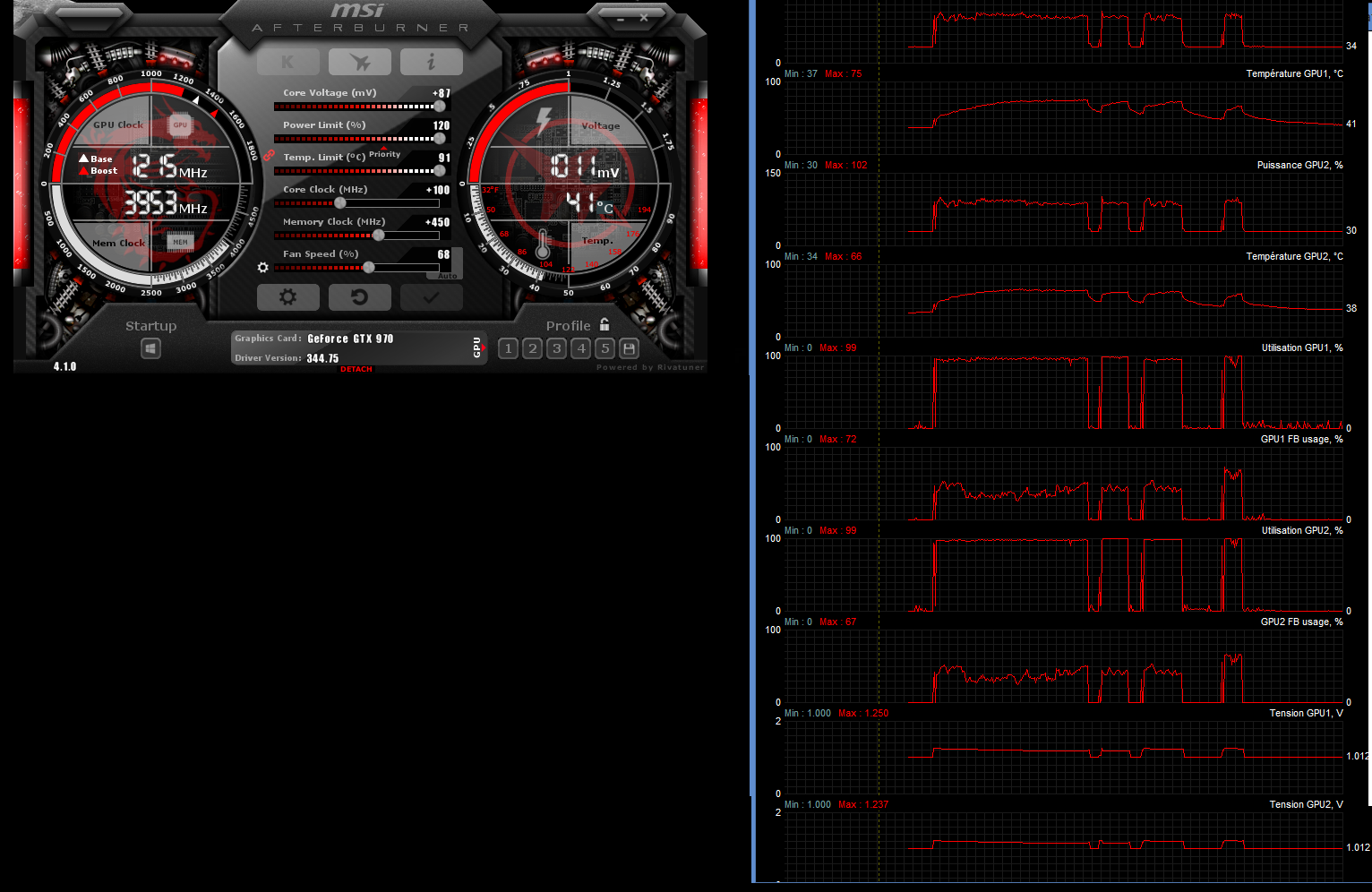Toggle the °C temperature unit
Screen dimensions: 1372x892
coord(605,208)
